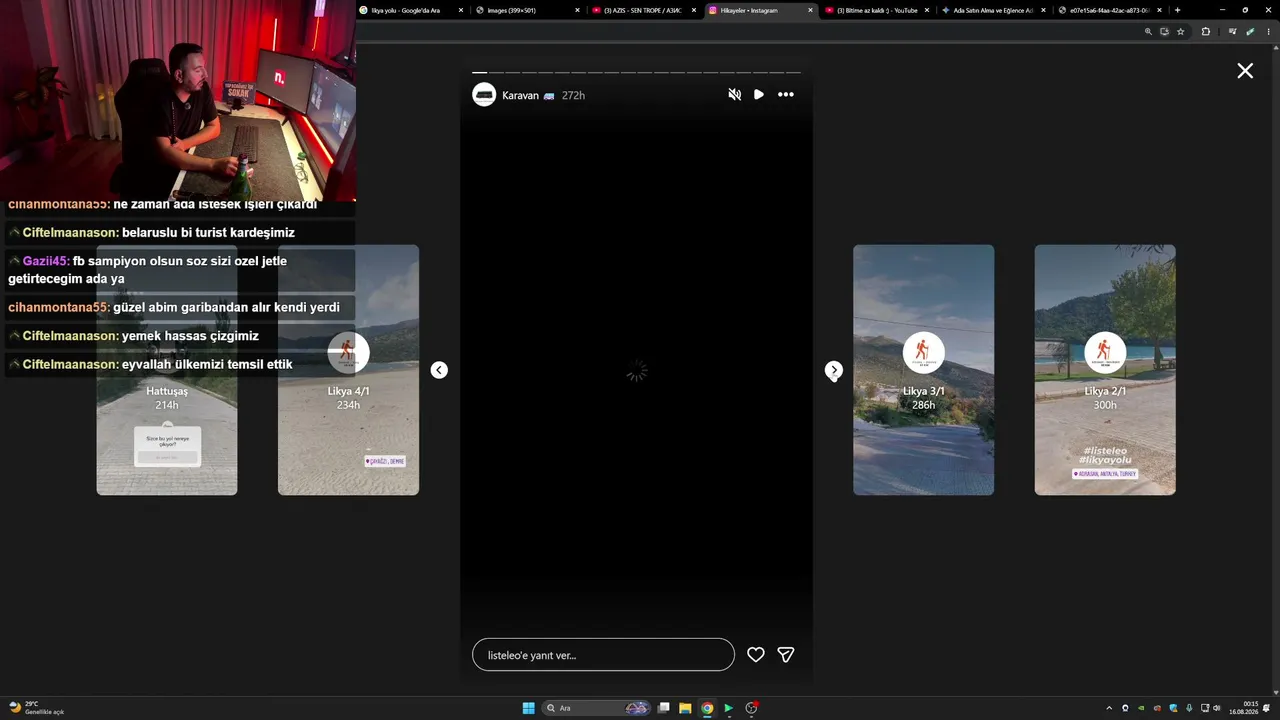Close the Instagram story viewer
Viewport: 1280px width, 720px height.
(1245, 71)
